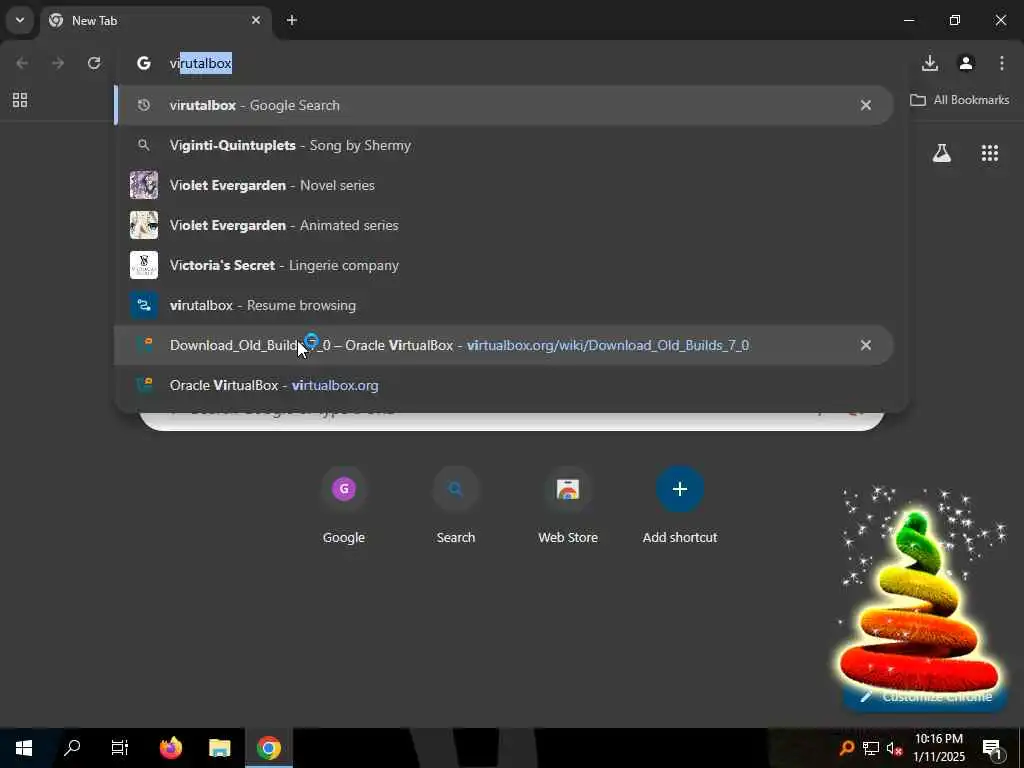The image size is (1024, 768).
Task: Reload the current page
Action: coord(94,63)
